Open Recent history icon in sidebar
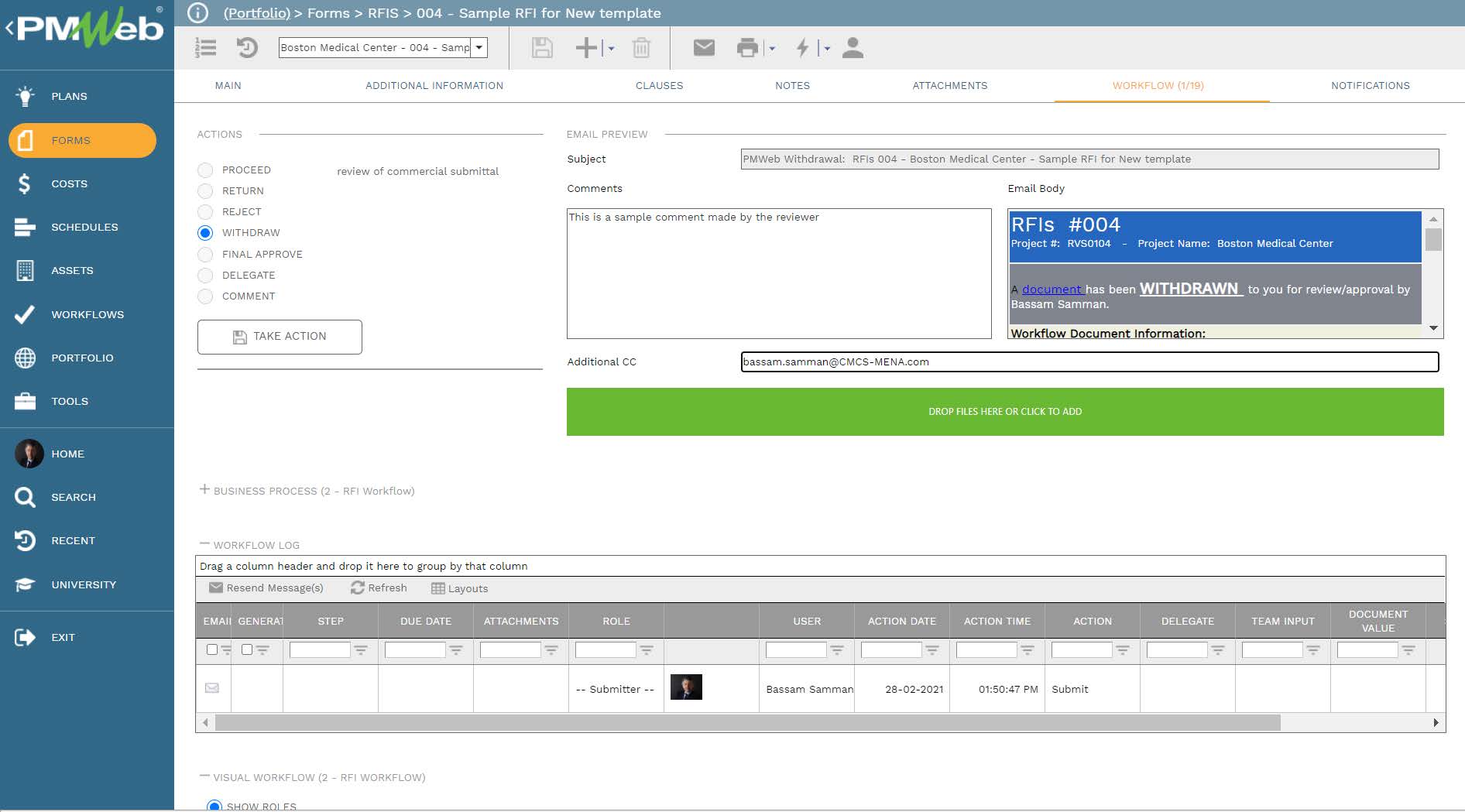The image size is (1465, 812). pyautogui.click(x=25, y=540)
